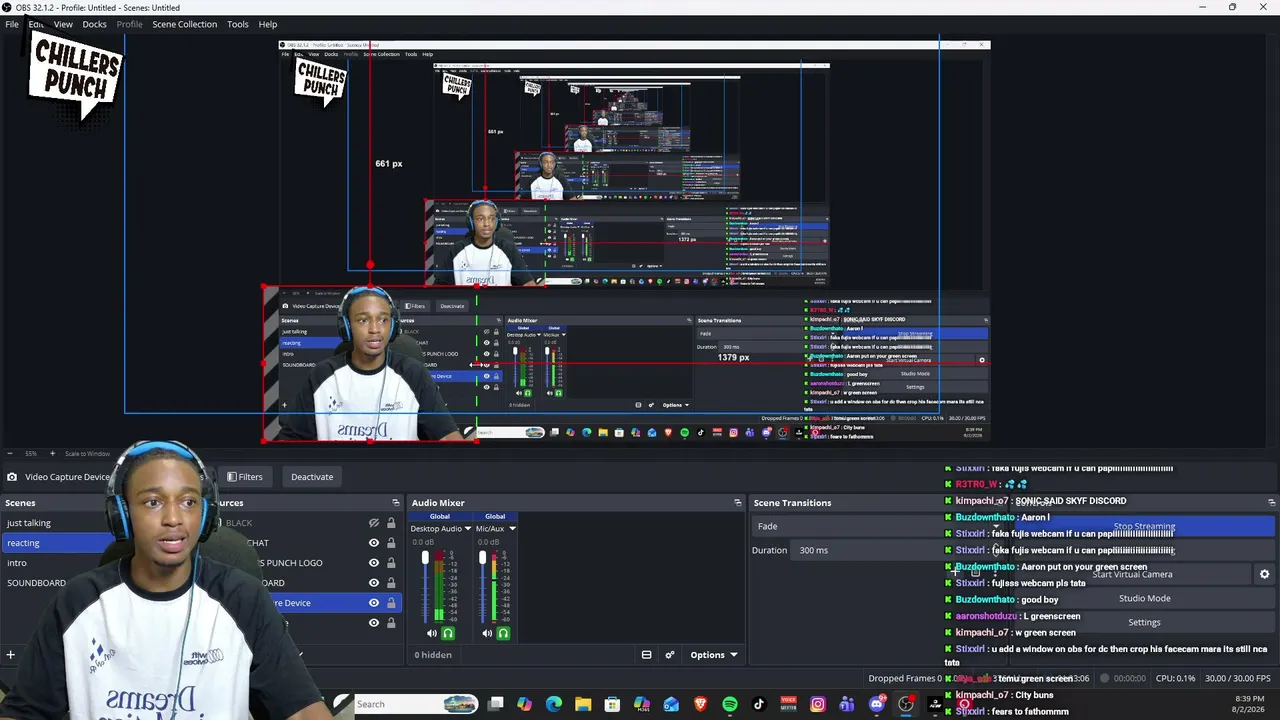Toggle lock on the BLACK source
Viewport: 1280px width, 720px height.
(x=391, y=523)
